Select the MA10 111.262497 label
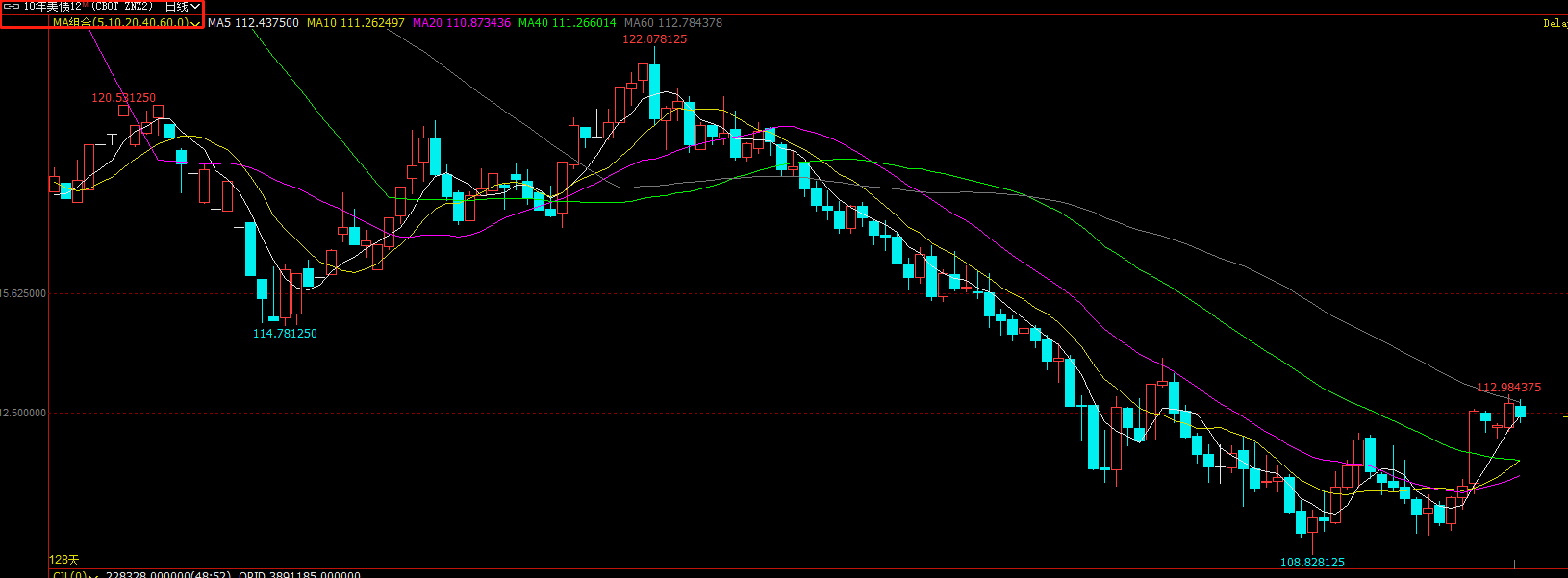Screen dimensions: 1568x578 point(356,22)
